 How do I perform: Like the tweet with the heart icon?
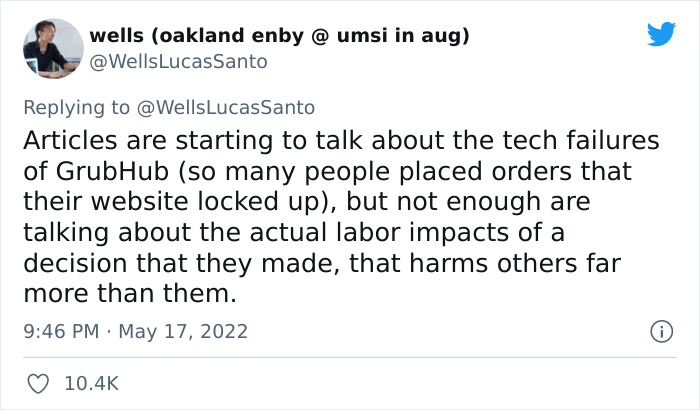[39, 382]
